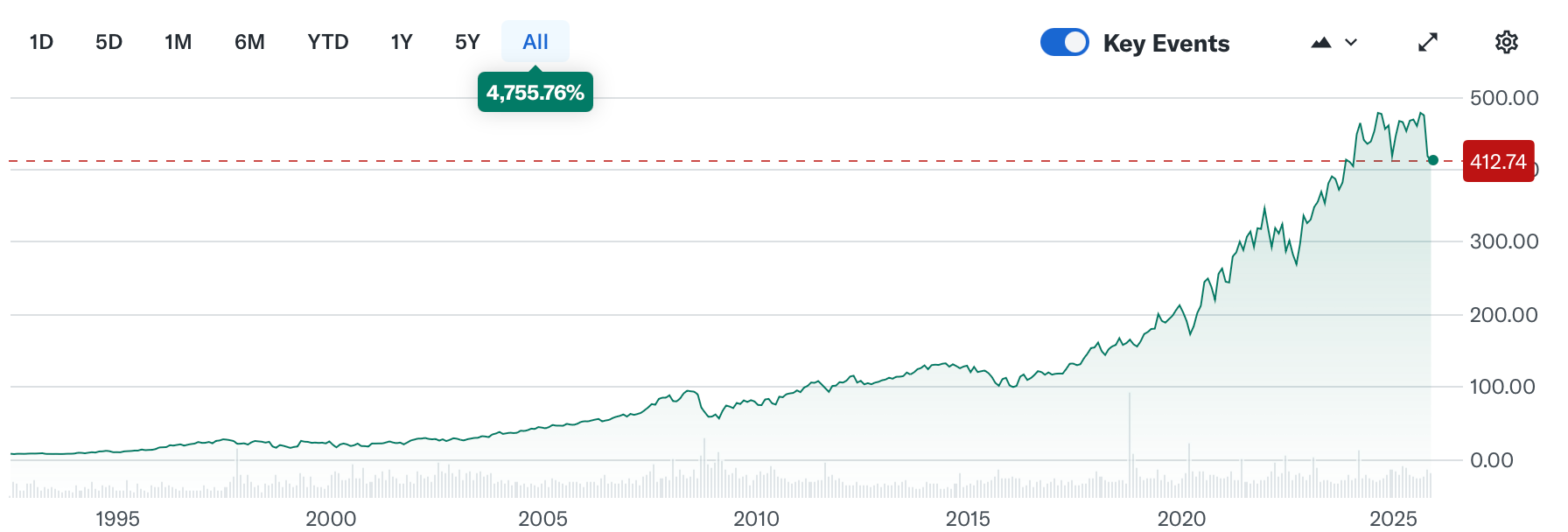Click the 1M range button

pyautogui.click(x=178, y=41)
